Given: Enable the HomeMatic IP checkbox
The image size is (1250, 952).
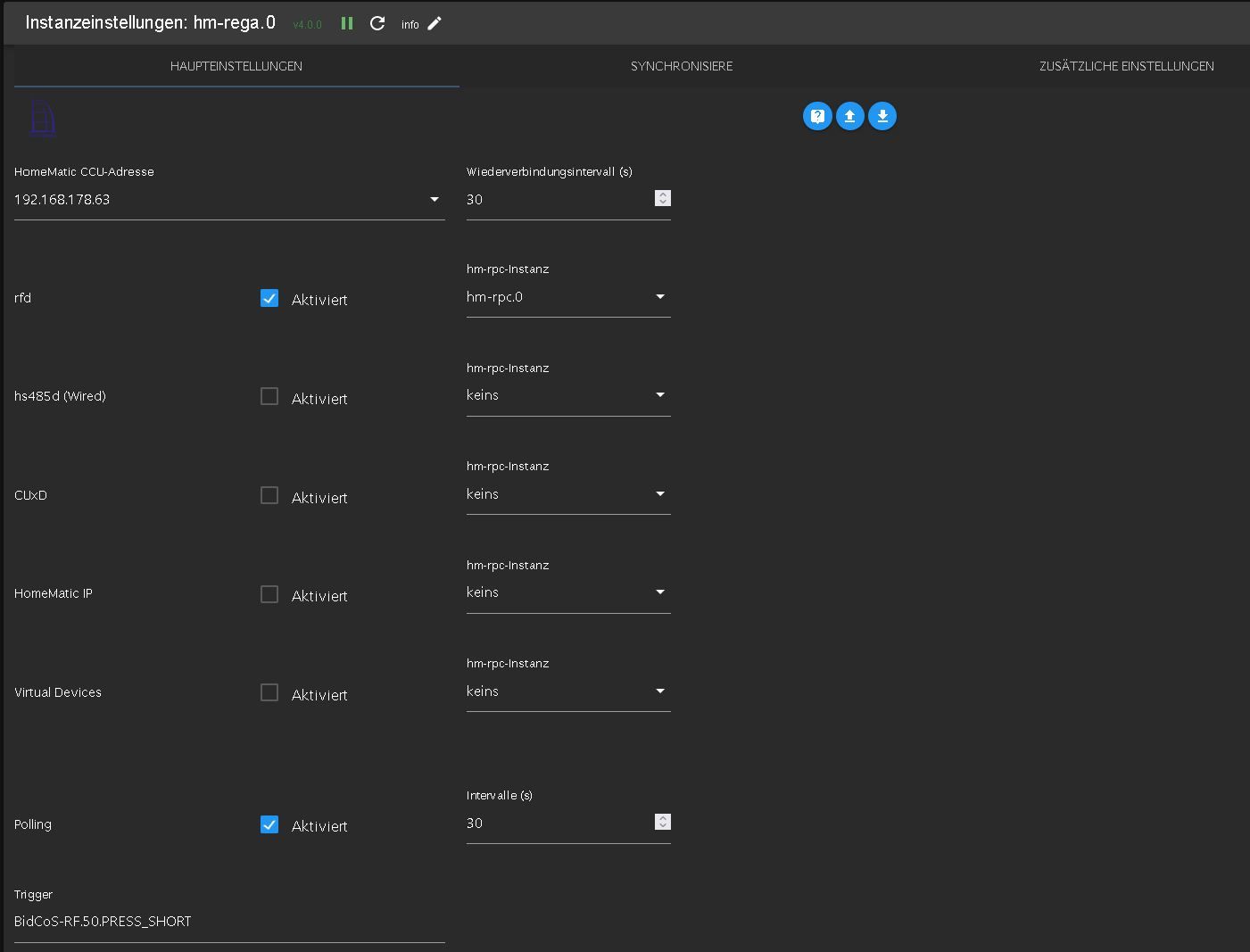Looking at the screenshot, I should [269, 594].
